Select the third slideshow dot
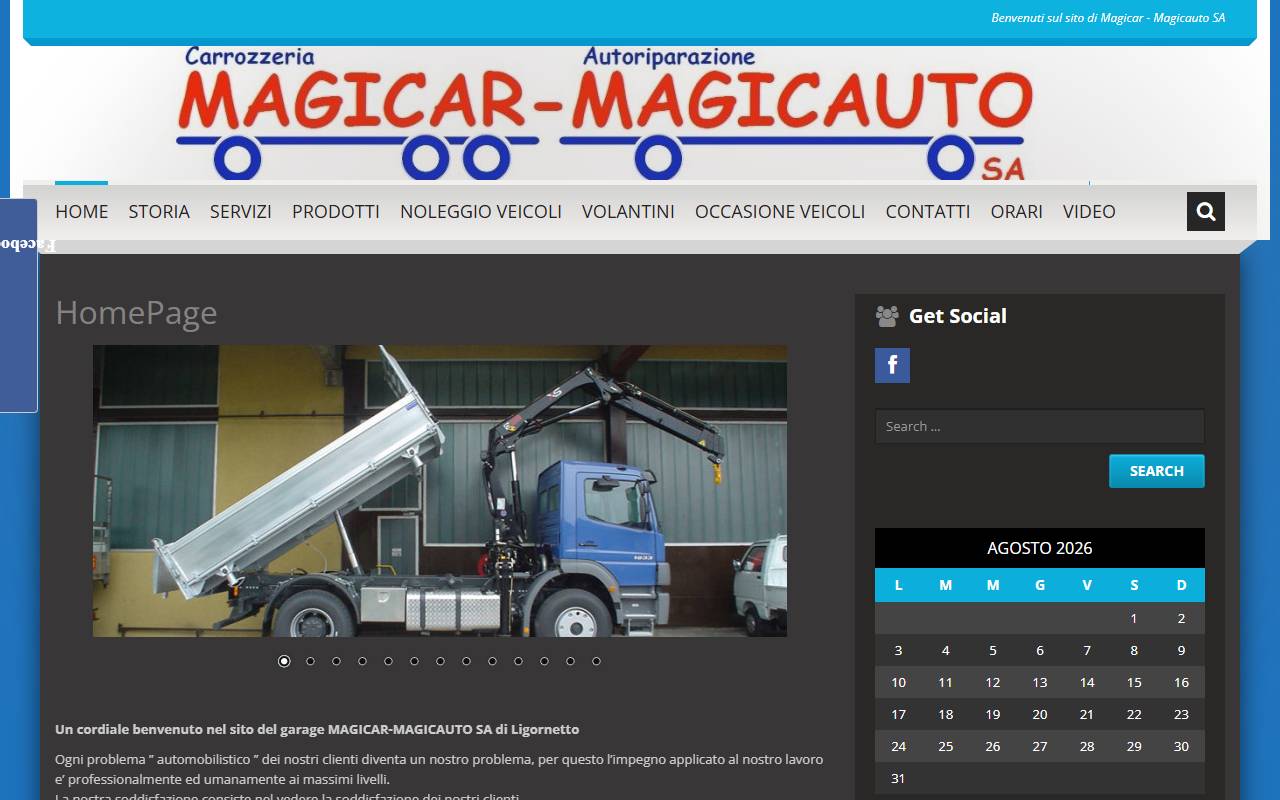This screenshot has width=1280, height=800. pyautogui.click(x=336, y=661)
